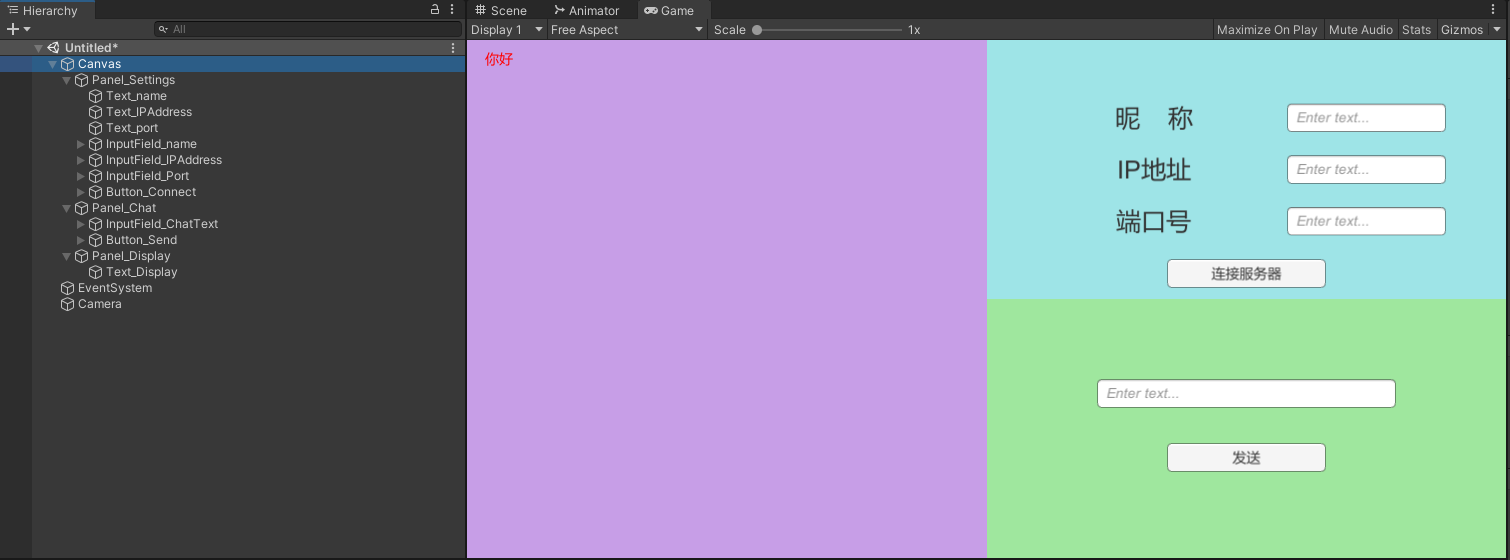The height and width of the screenshot is (560, 1510).
Task: Switch to the Scene tab
Action: coord(501,10)
